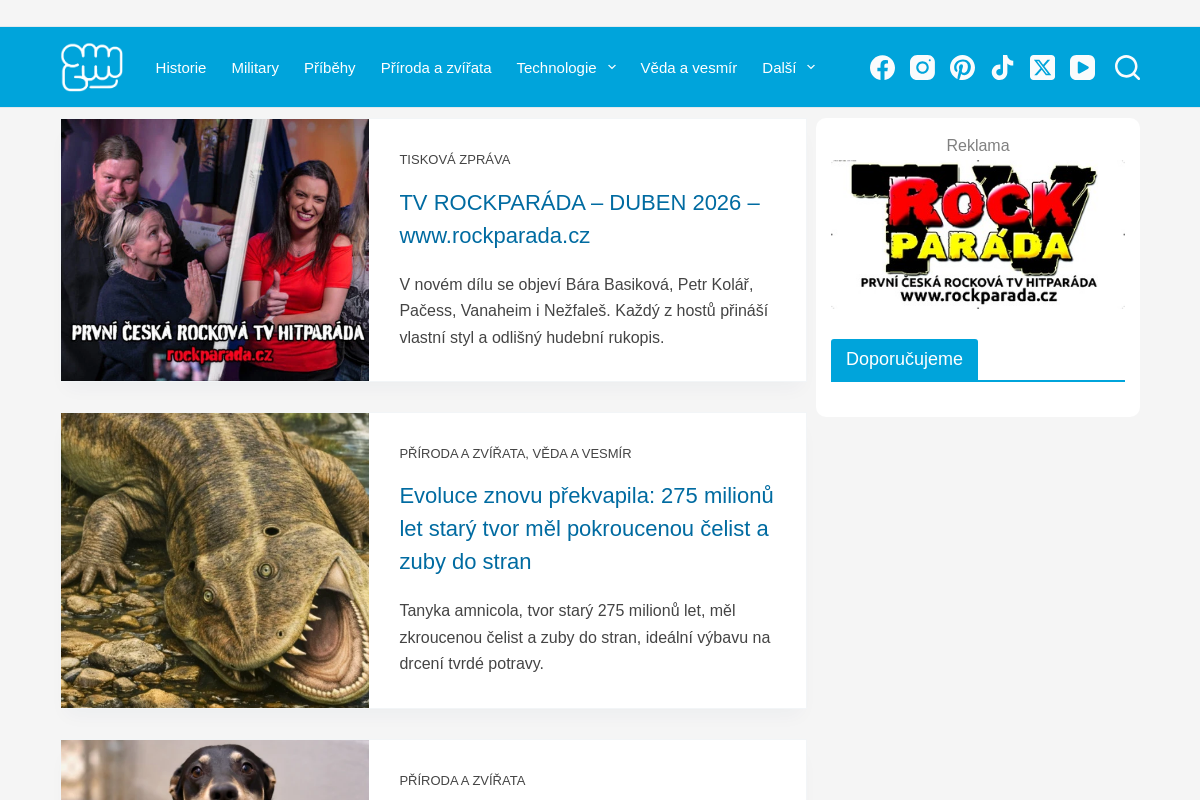Open the Příběhy navigation item
Screen dimensions: 1200x800
[x=329, y=67]
